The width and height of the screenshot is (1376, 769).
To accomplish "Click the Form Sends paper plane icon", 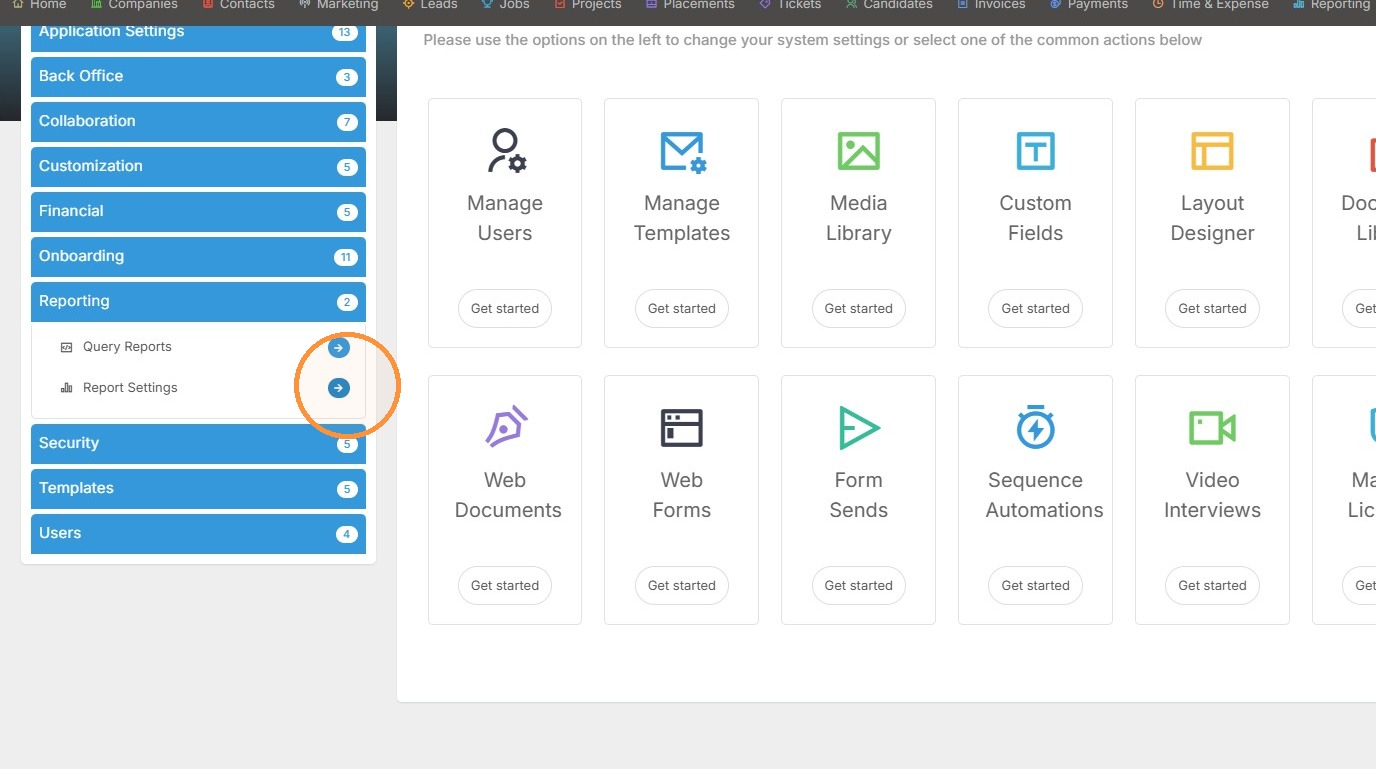I will [858, 428].
